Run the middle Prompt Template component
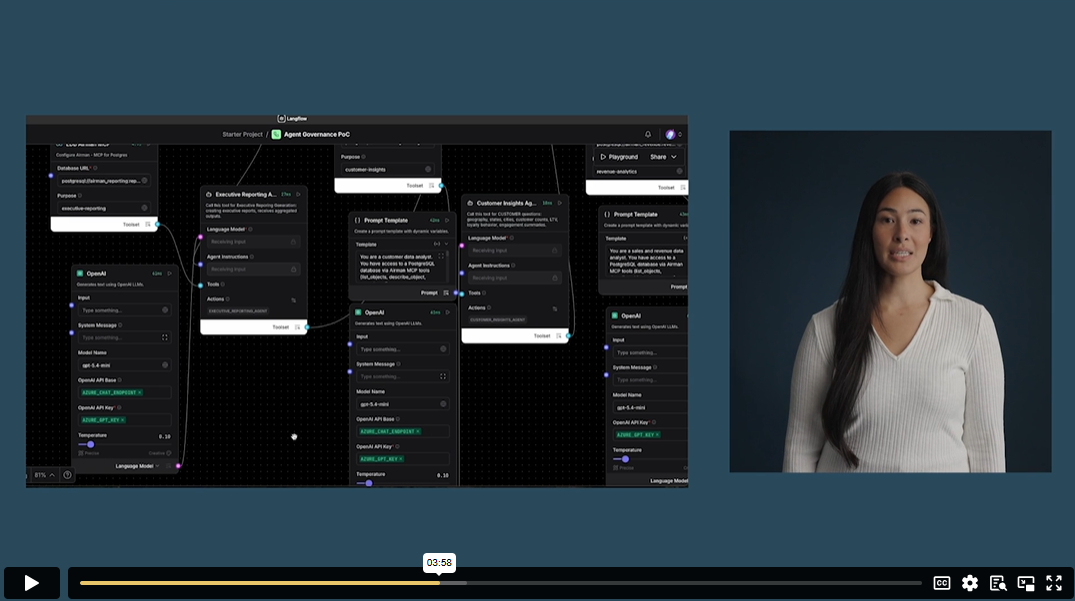 coord(447,221)
